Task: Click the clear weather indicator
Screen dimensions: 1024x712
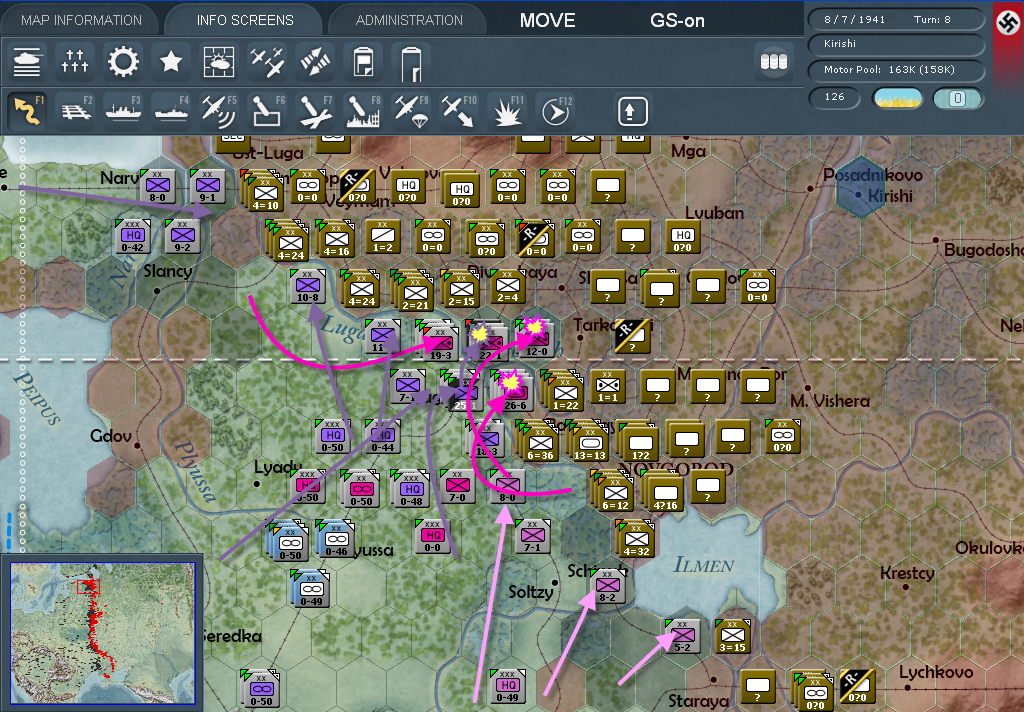Action: [897, 99]
